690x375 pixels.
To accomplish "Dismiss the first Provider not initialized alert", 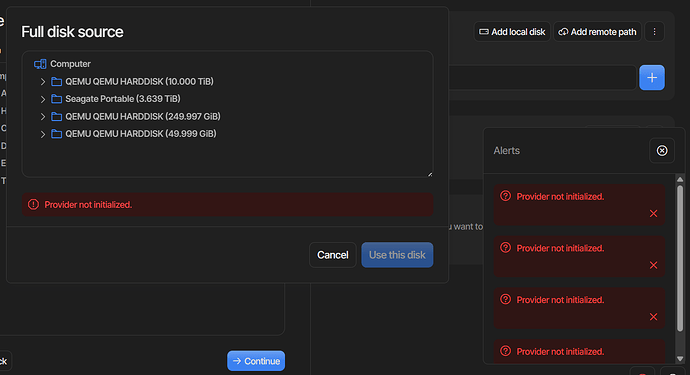I will [653, 213].
